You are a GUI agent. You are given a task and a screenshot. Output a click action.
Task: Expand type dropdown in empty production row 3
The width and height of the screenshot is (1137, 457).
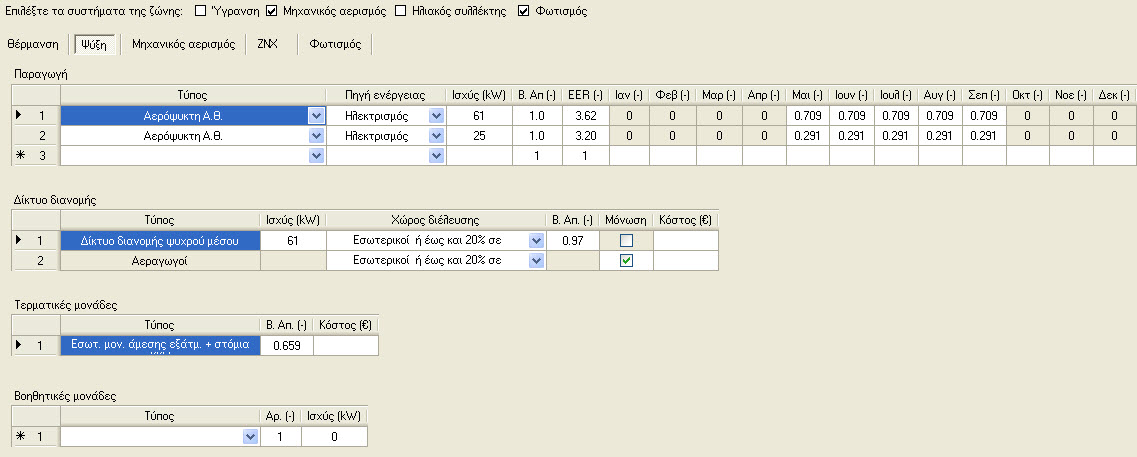click(316, 155)
